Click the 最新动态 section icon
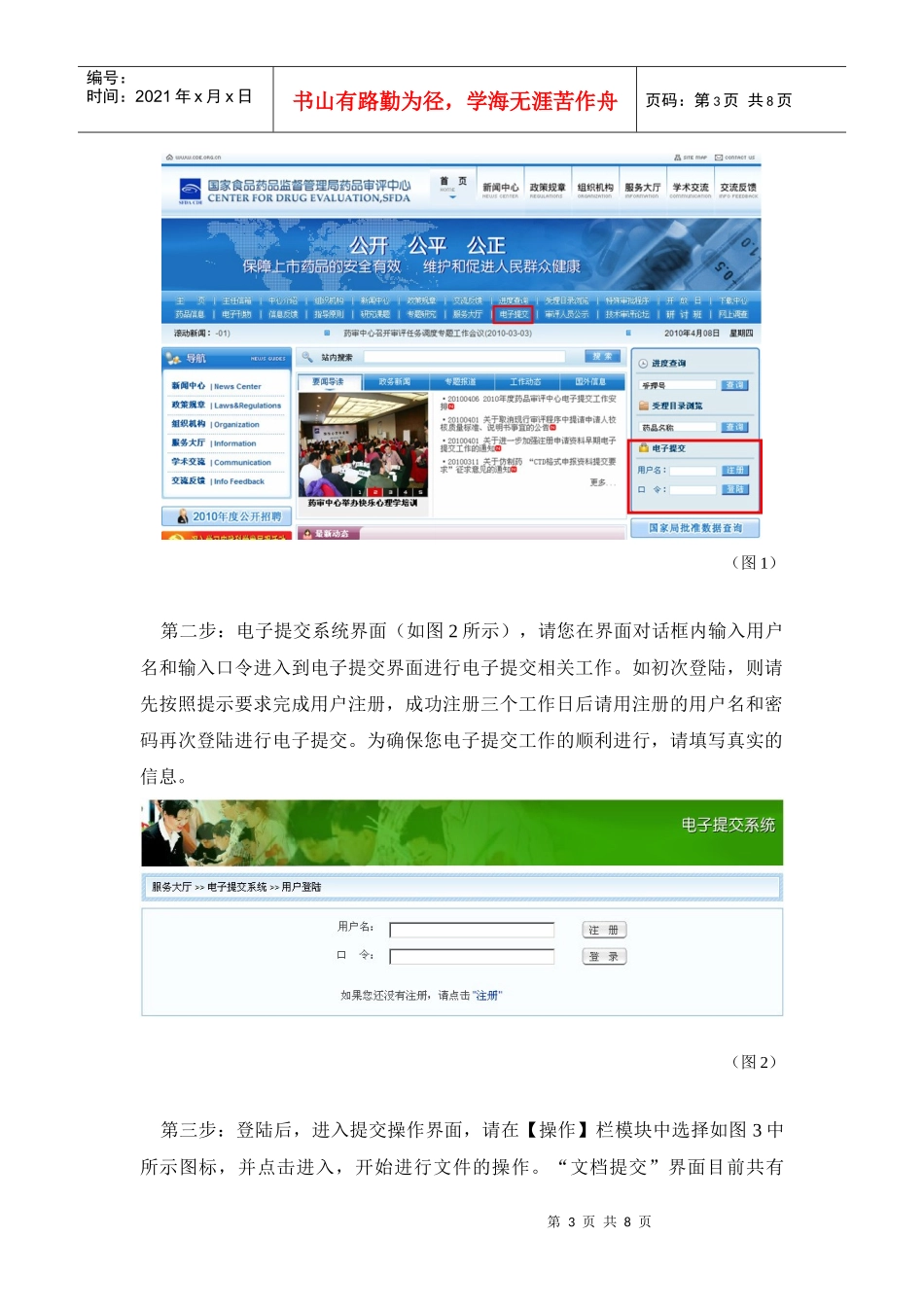The width and height of the screenshot is (924, 1307). (x=306, y=533)
